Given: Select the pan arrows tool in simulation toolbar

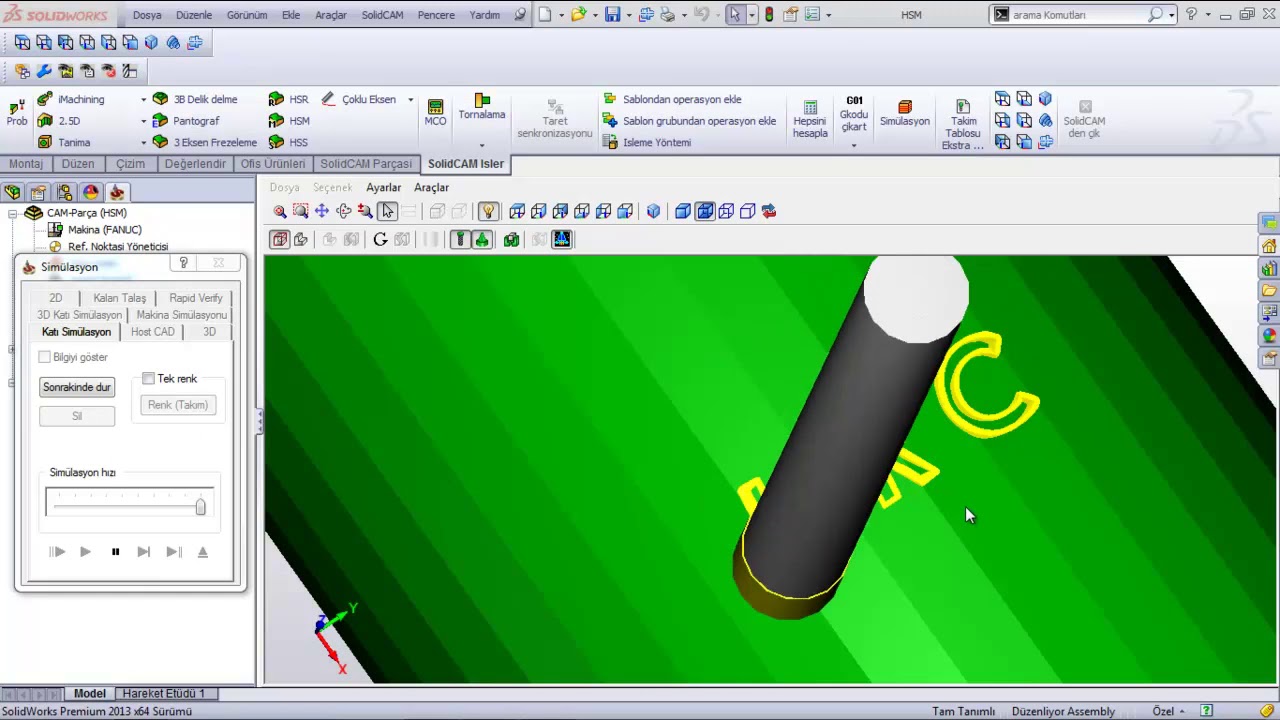Looking at the screenshot, I should 322,211.
